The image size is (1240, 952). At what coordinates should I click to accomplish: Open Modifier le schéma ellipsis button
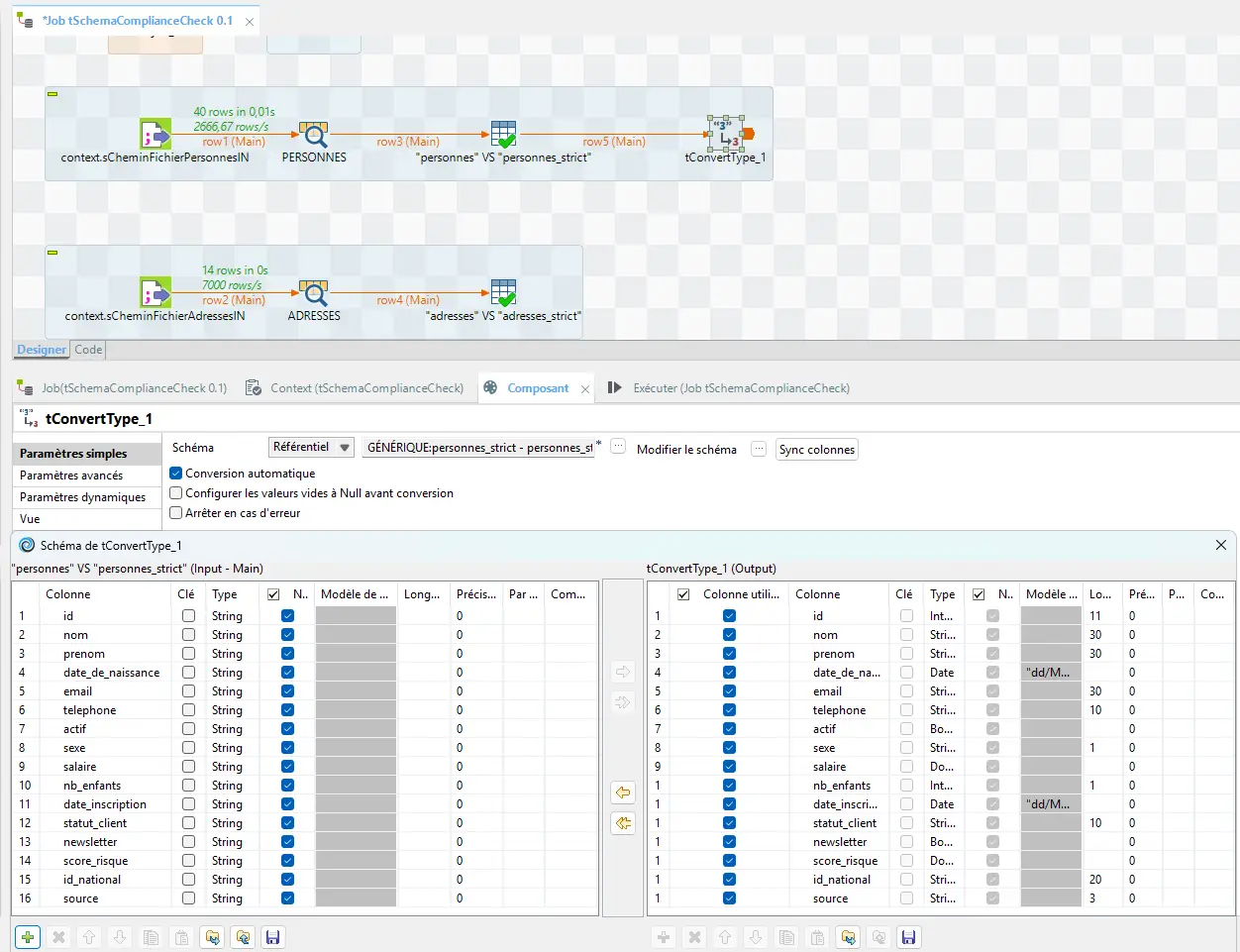pos(759,449)
